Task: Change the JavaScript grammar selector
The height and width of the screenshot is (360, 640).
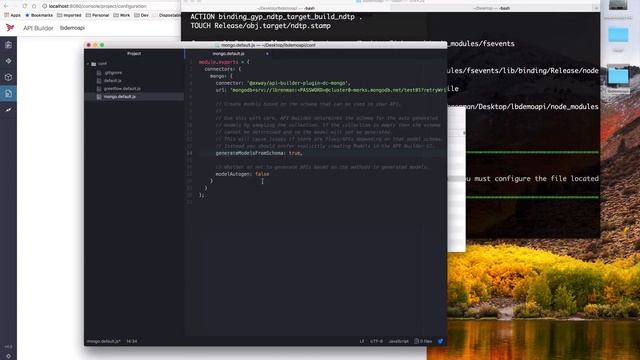Action: (398, 341)
